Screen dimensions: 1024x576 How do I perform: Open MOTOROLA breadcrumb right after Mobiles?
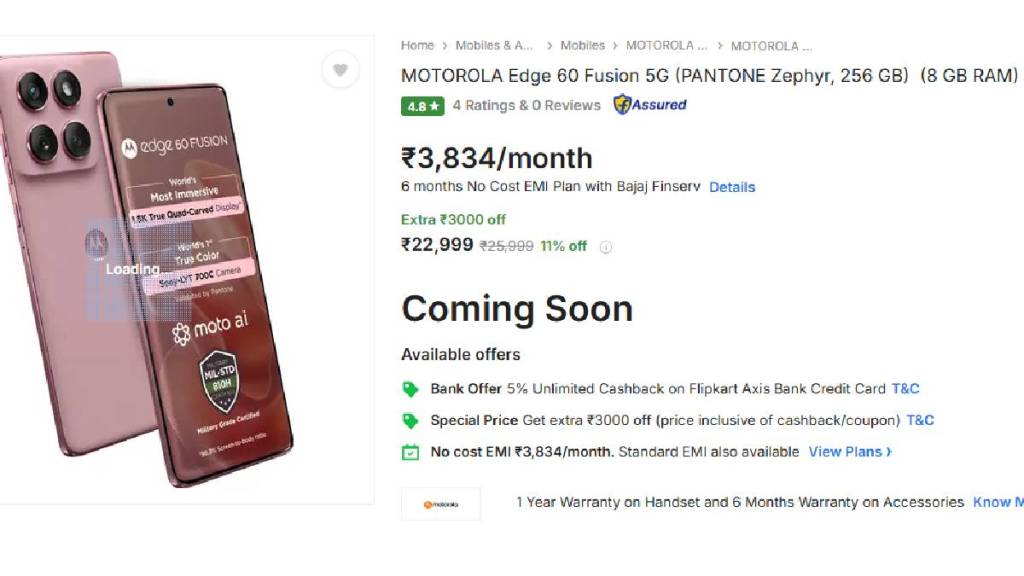click(666, 46)
